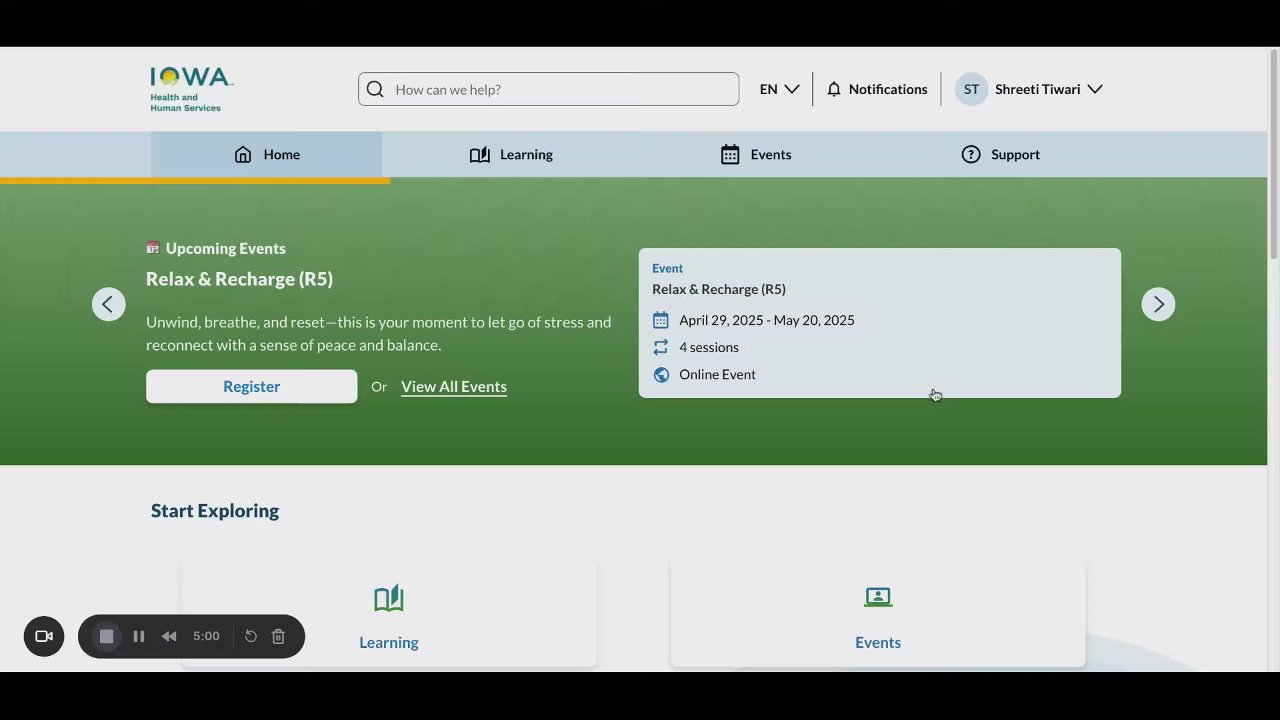Register for Relax & Recharge event
The height and width of the screenshot is (720, 1280).
pyautogui.click(x=251, y=386)
